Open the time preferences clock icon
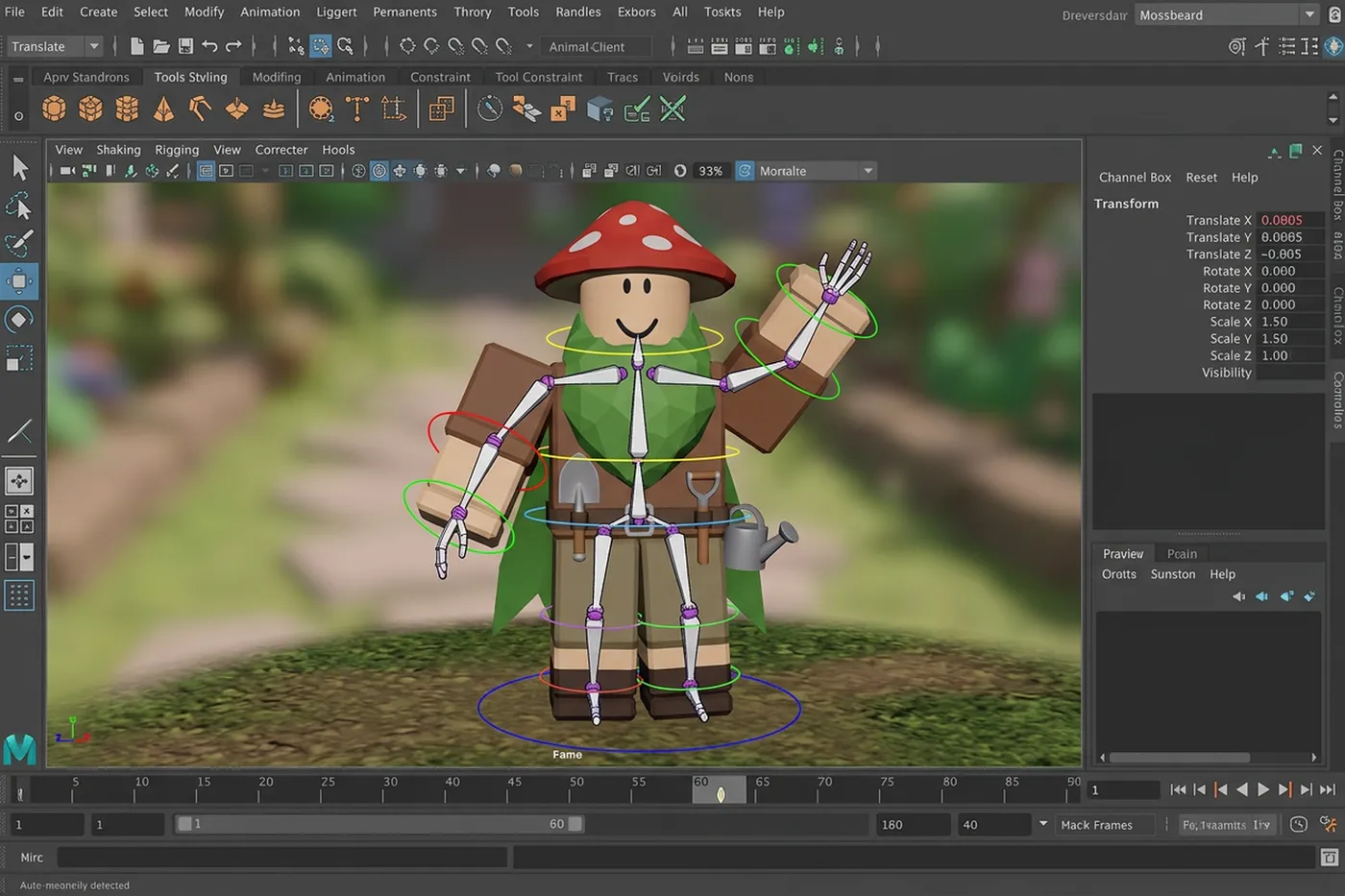 [1298, 824]
